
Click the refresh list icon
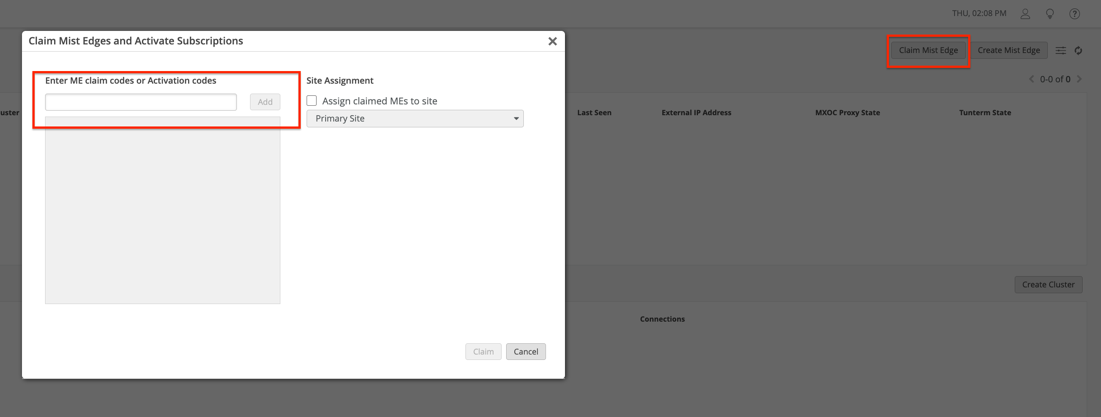[1079, 50]
